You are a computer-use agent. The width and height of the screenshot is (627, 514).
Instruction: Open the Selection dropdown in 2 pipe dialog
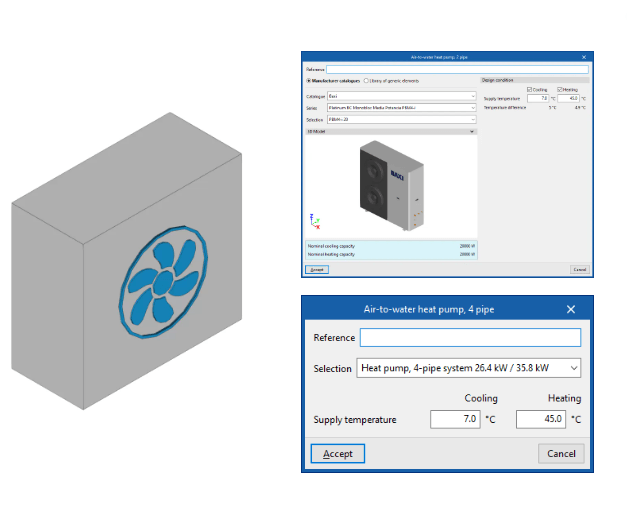click(x=402, y=119)
